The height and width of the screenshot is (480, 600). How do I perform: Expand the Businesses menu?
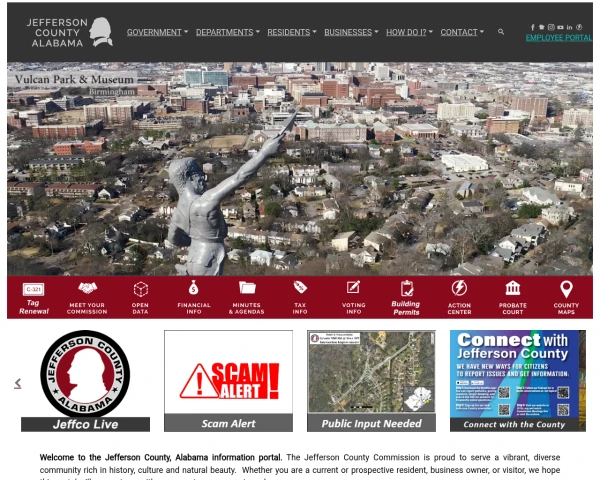[x=351, y=32]
